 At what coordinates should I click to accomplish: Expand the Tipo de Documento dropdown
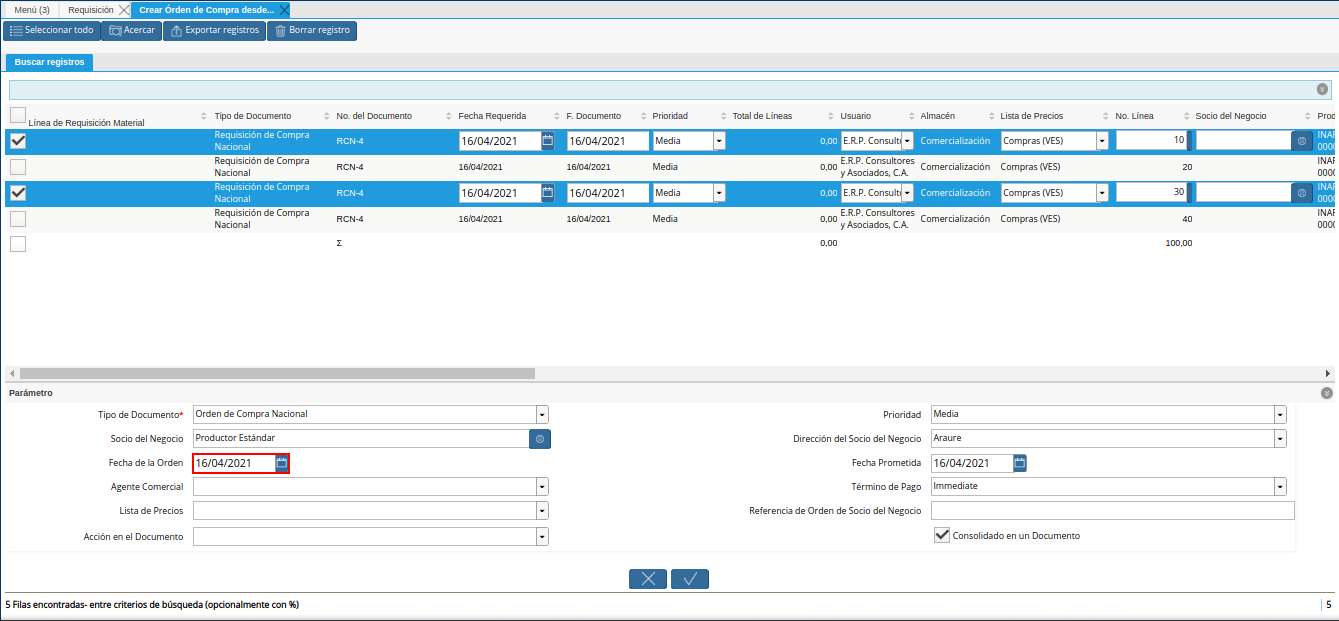point(542,414)
